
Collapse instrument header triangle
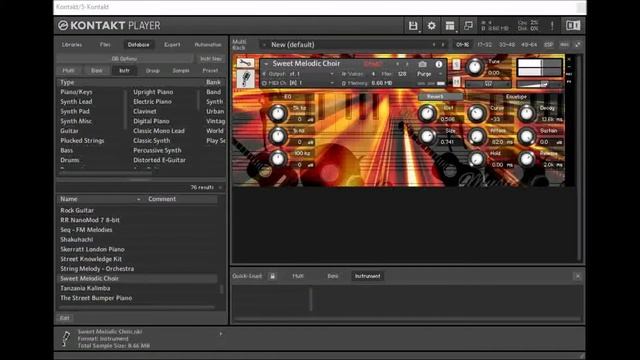266,64
